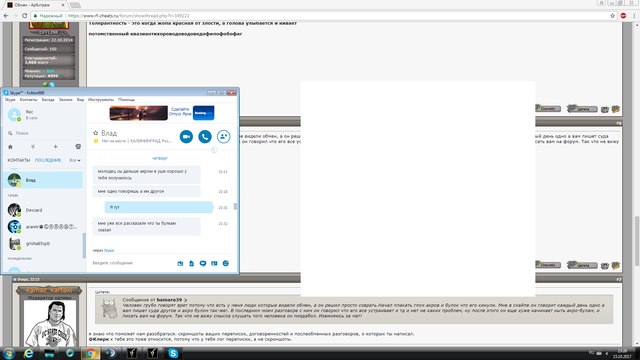The image size is (640, 360).
Task: Click the forum page vertical scrollbar thumb
Action: [636, 241]
